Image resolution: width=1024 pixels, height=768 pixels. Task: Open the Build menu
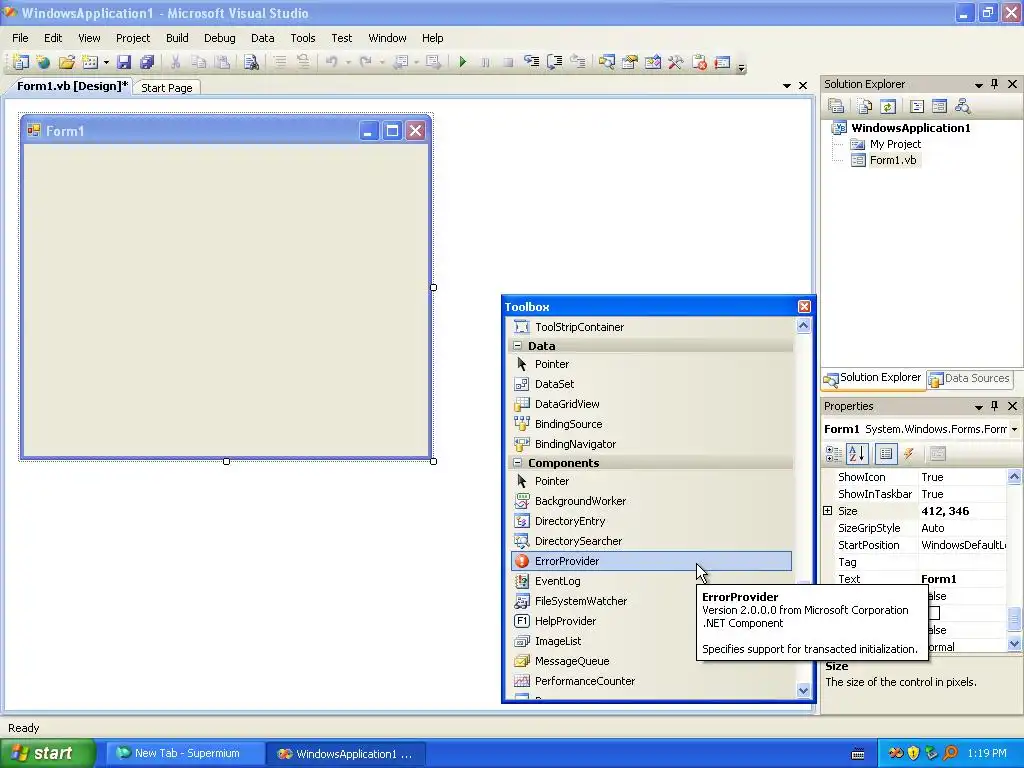click(x=177, y=38)
